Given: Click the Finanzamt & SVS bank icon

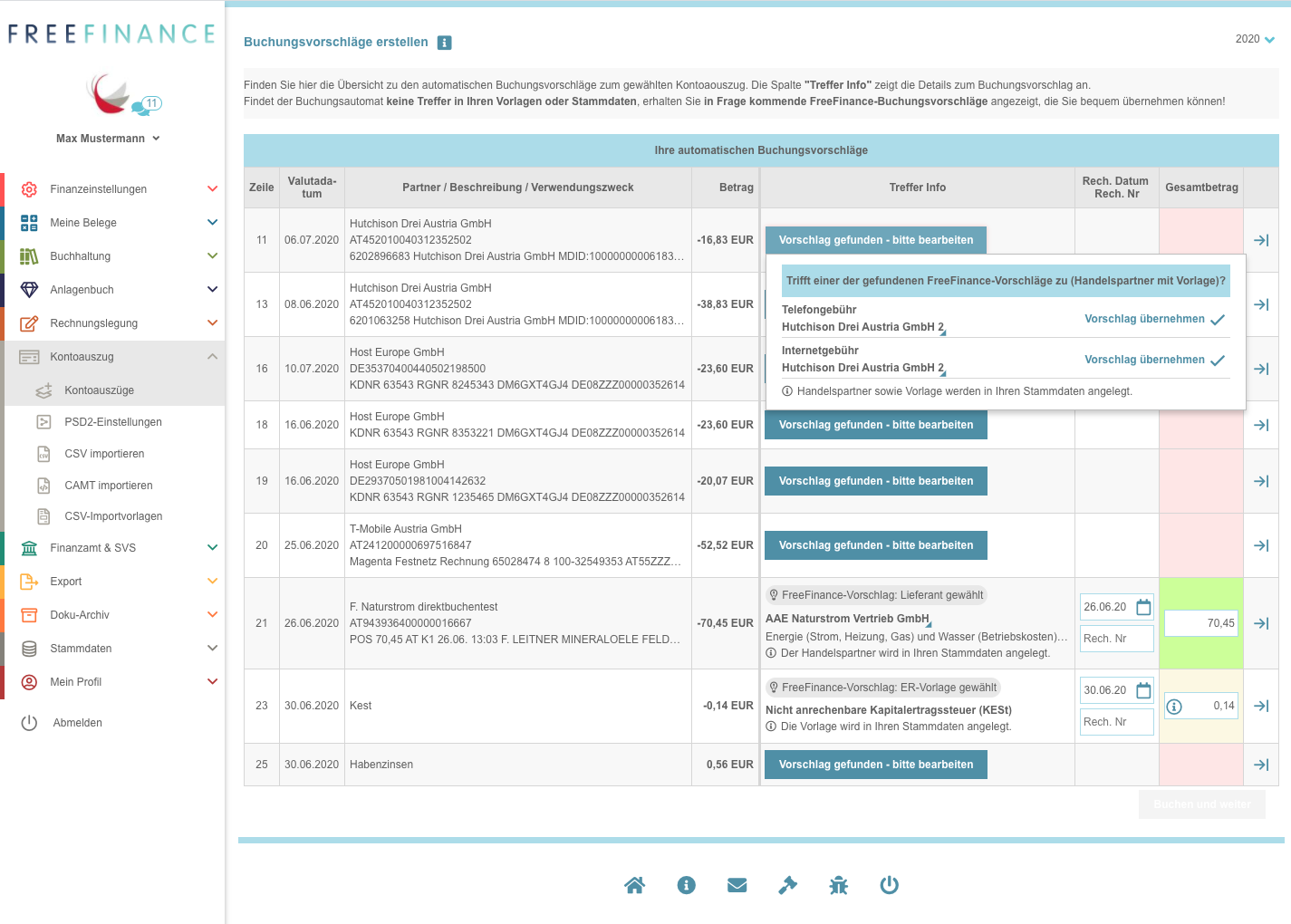Looking at the screenshot, I should 29,548.
